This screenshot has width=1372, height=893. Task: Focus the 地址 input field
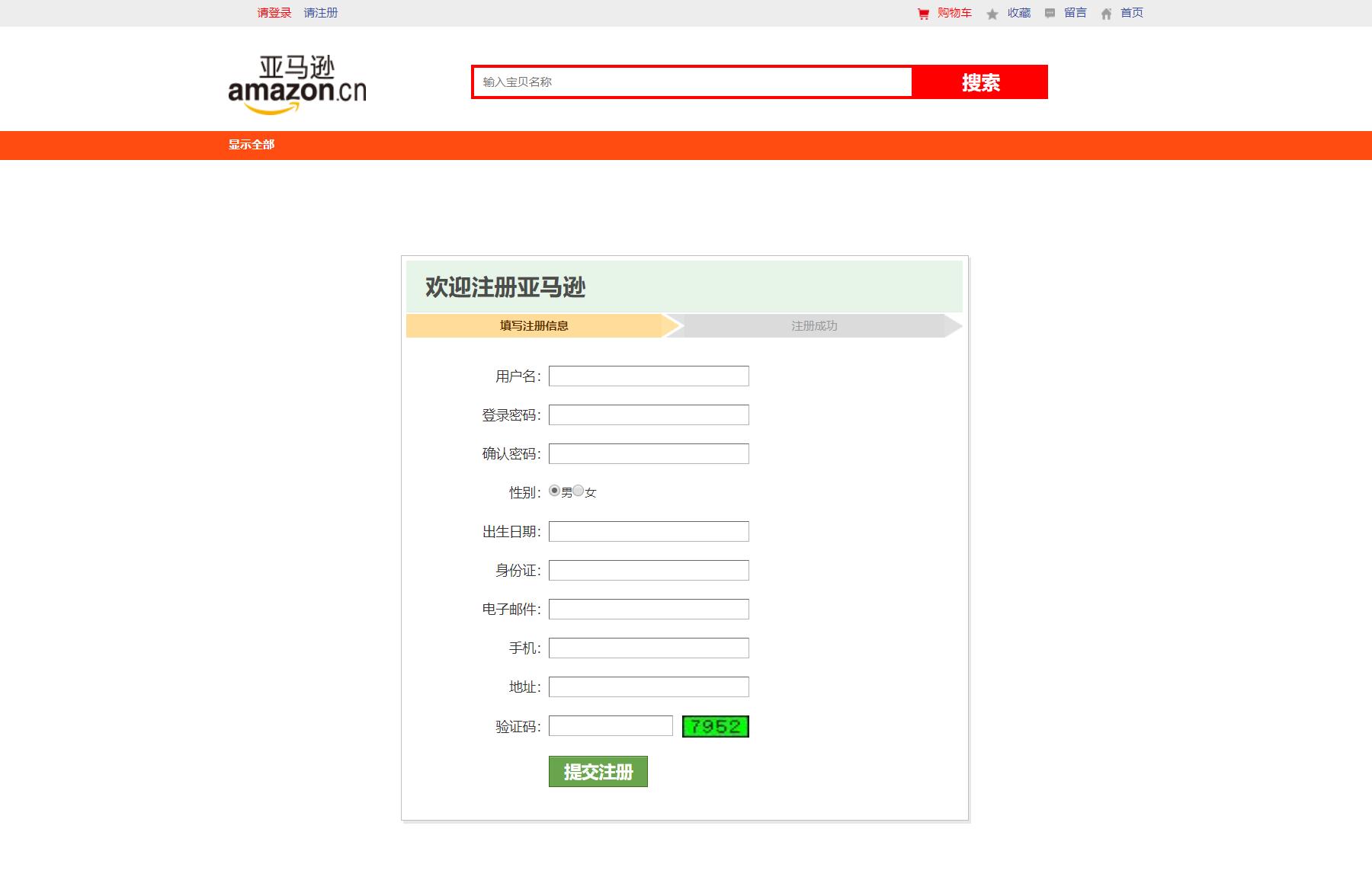[x=649, y=687]
